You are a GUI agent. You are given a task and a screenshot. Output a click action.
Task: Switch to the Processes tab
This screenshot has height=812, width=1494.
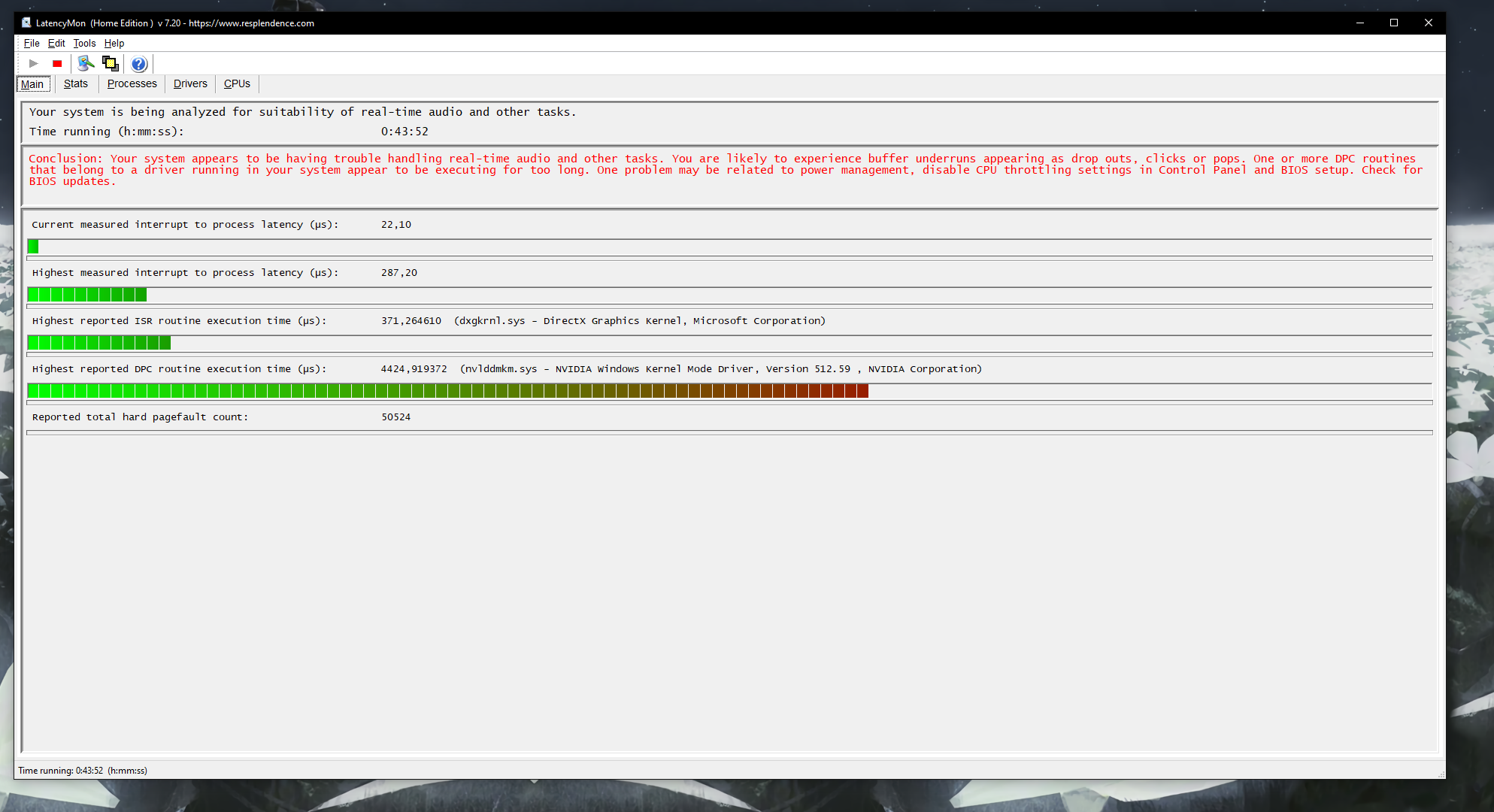(132, 83)
